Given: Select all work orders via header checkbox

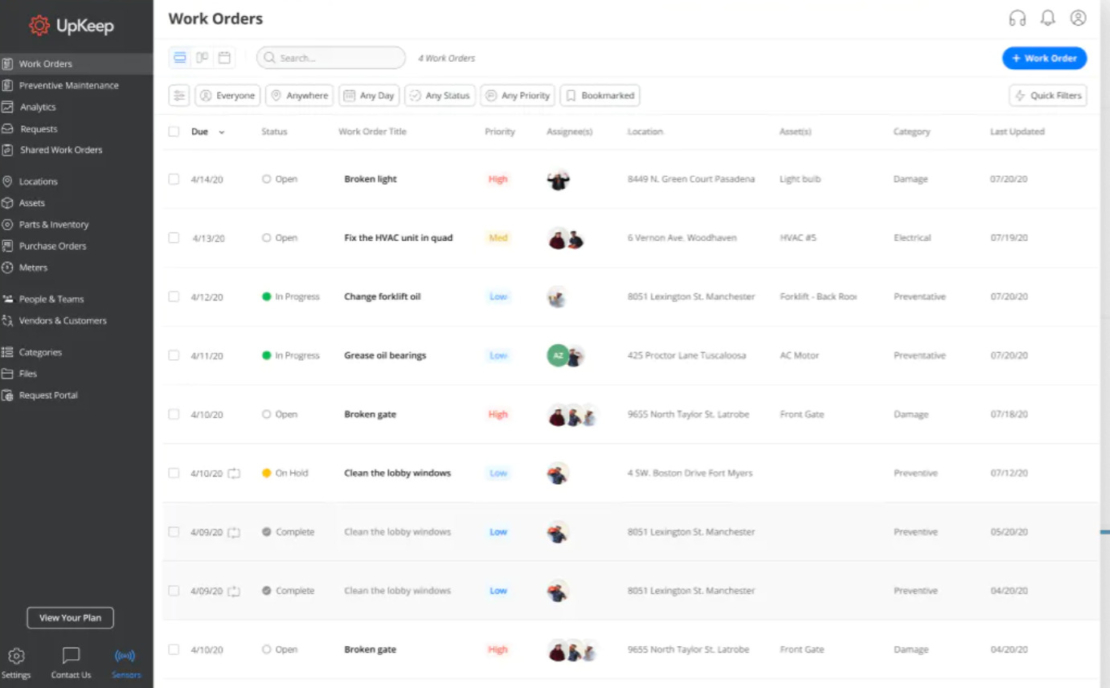Looking at the screenshot, I should 173,131.
